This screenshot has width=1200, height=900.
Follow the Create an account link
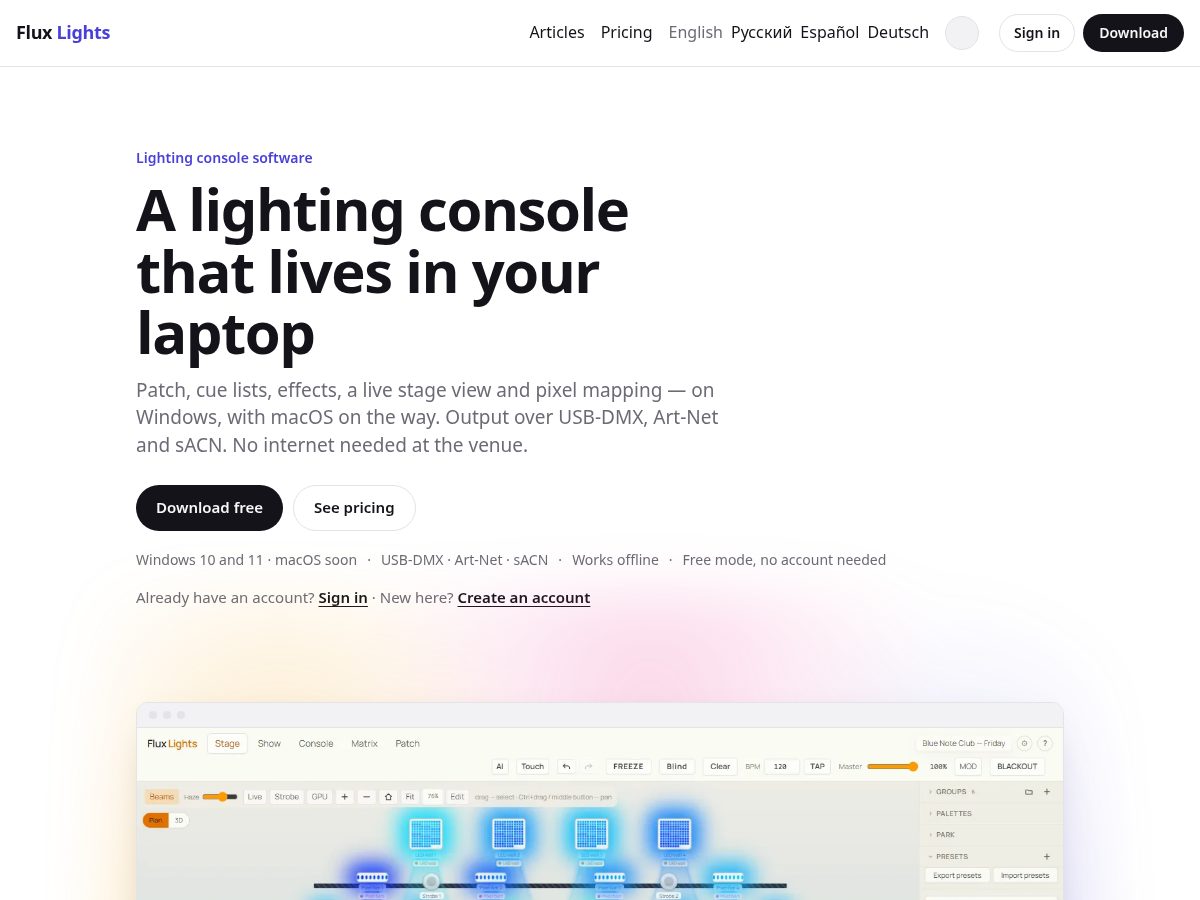point(524,598)
